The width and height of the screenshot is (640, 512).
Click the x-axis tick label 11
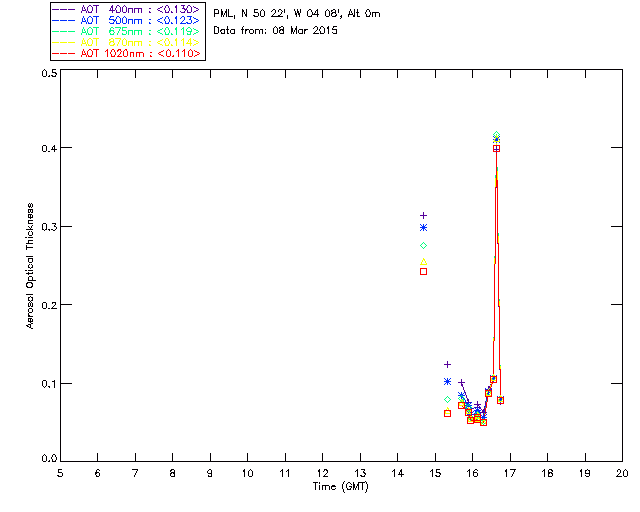285,473
